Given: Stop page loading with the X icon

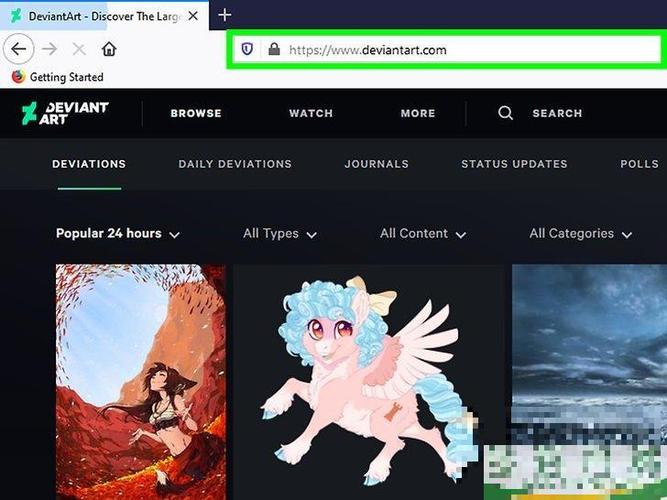Looking at the screenshot, I should 79,49.
